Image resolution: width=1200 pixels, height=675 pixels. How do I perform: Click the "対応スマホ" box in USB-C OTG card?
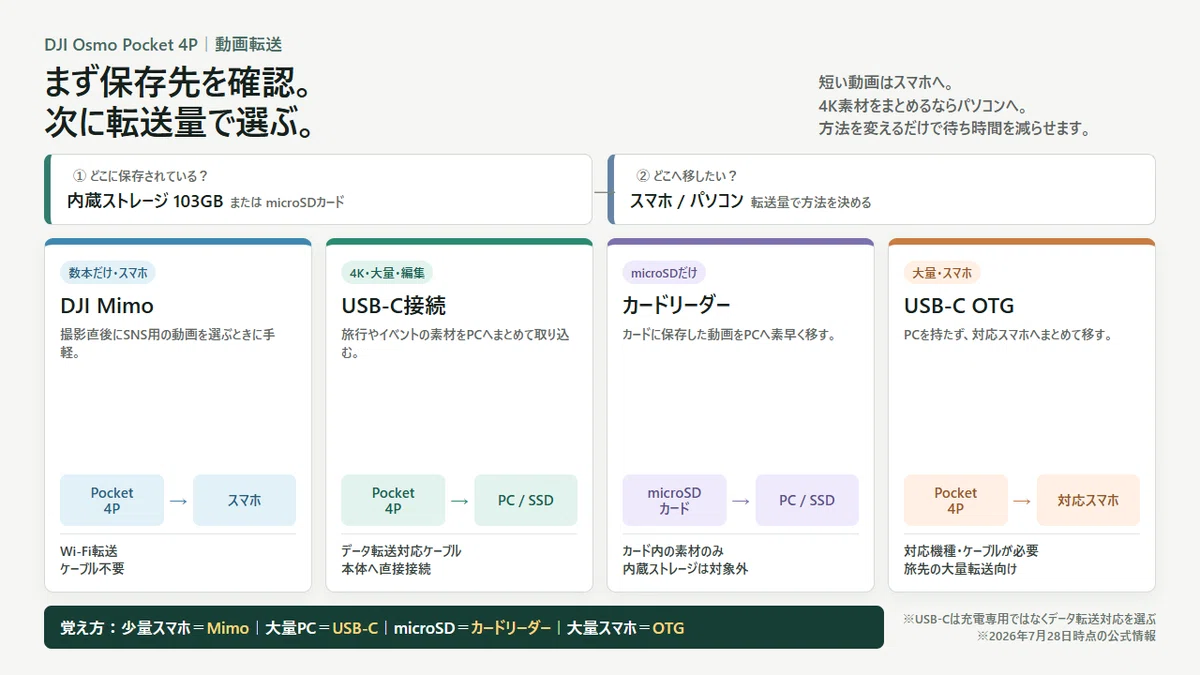[1088, 500]
